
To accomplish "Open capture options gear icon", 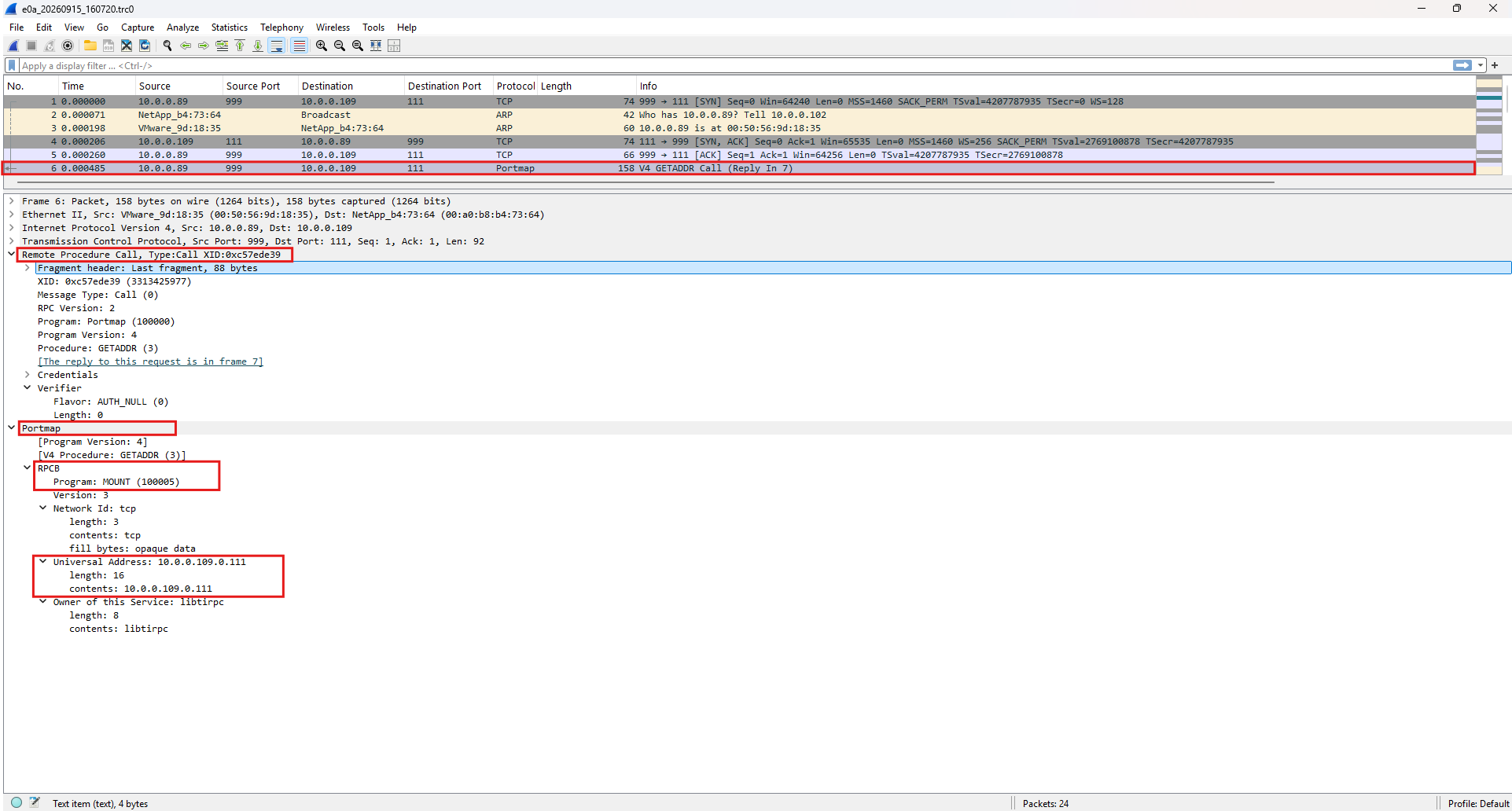I will point(68,46).
